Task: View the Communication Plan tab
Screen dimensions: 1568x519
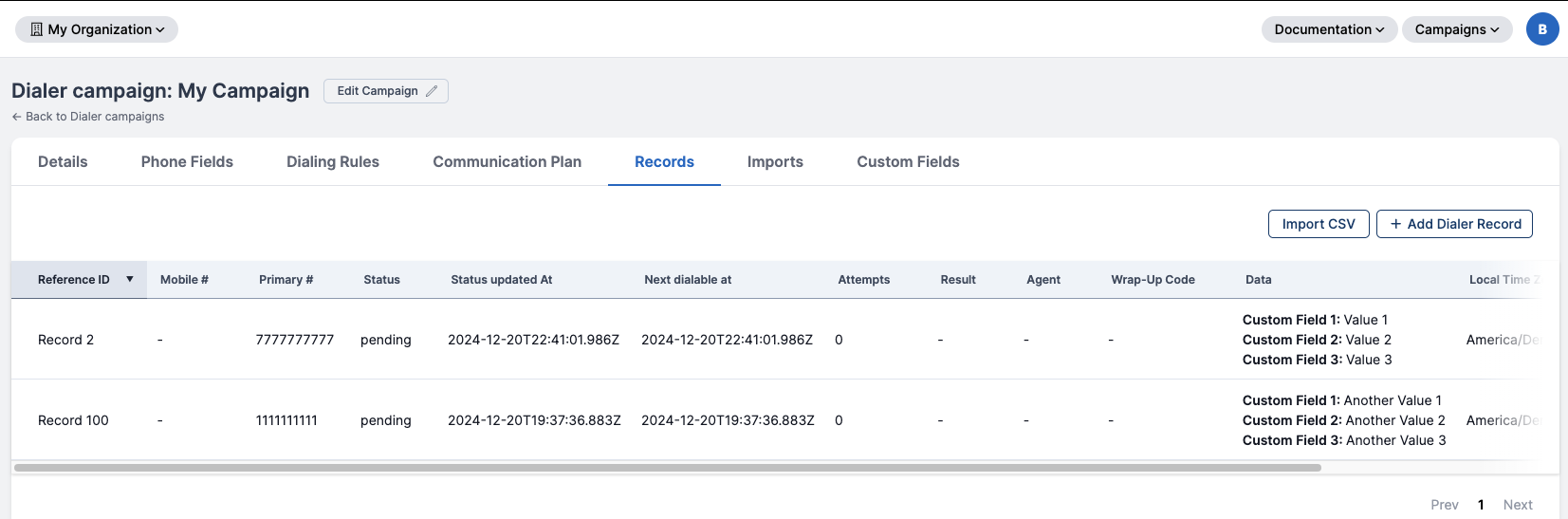Action: [x=507, y=162]
